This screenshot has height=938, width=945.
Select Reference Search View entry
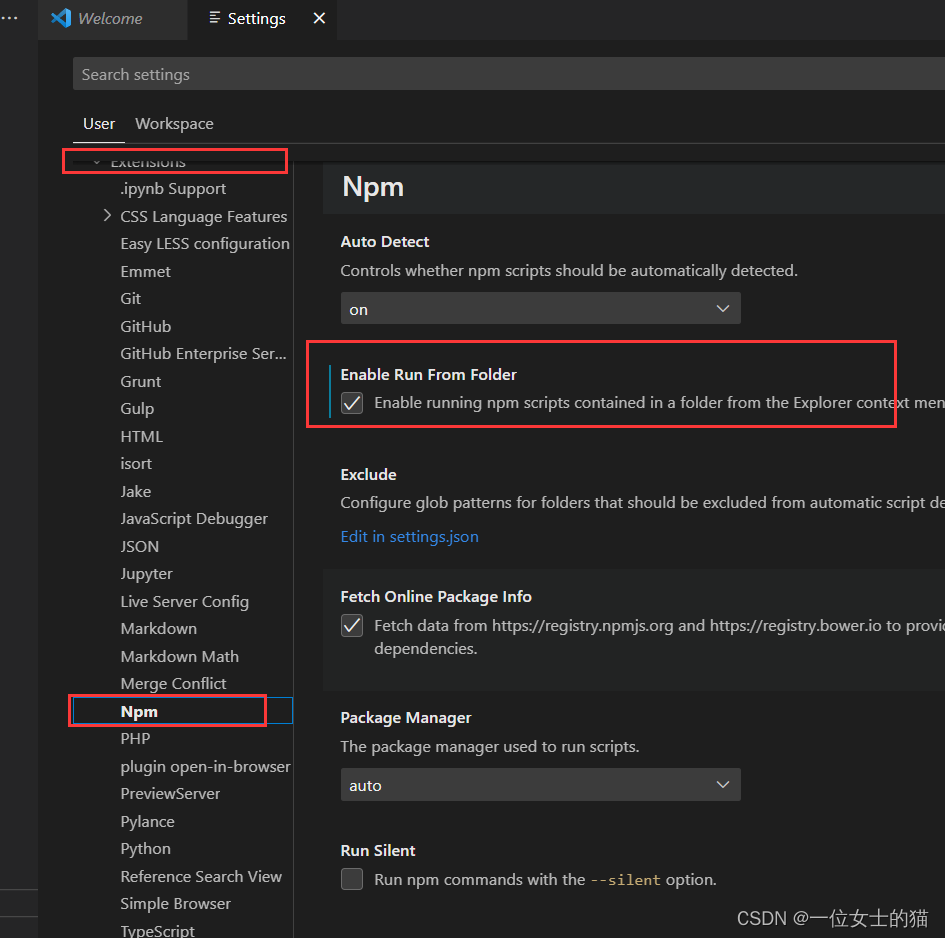coord(201,876)
